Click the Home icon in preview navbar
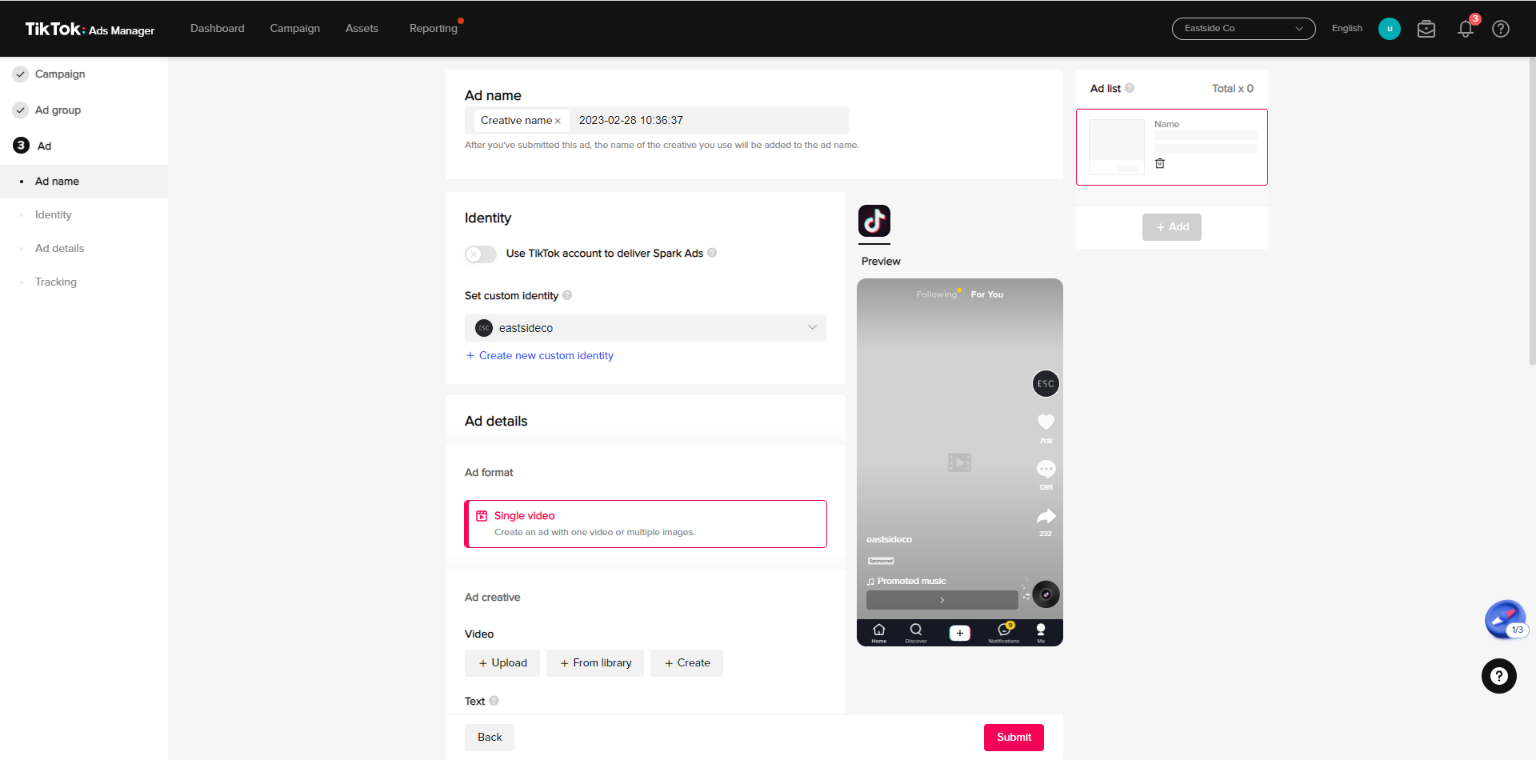This screenshot has height=760, width=1536. point(879,632)
